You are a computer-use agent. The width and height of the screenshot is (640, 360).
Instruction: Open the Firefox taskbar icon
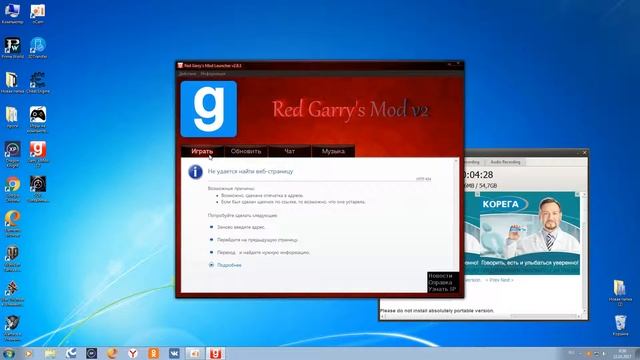[x=112, y=353]
